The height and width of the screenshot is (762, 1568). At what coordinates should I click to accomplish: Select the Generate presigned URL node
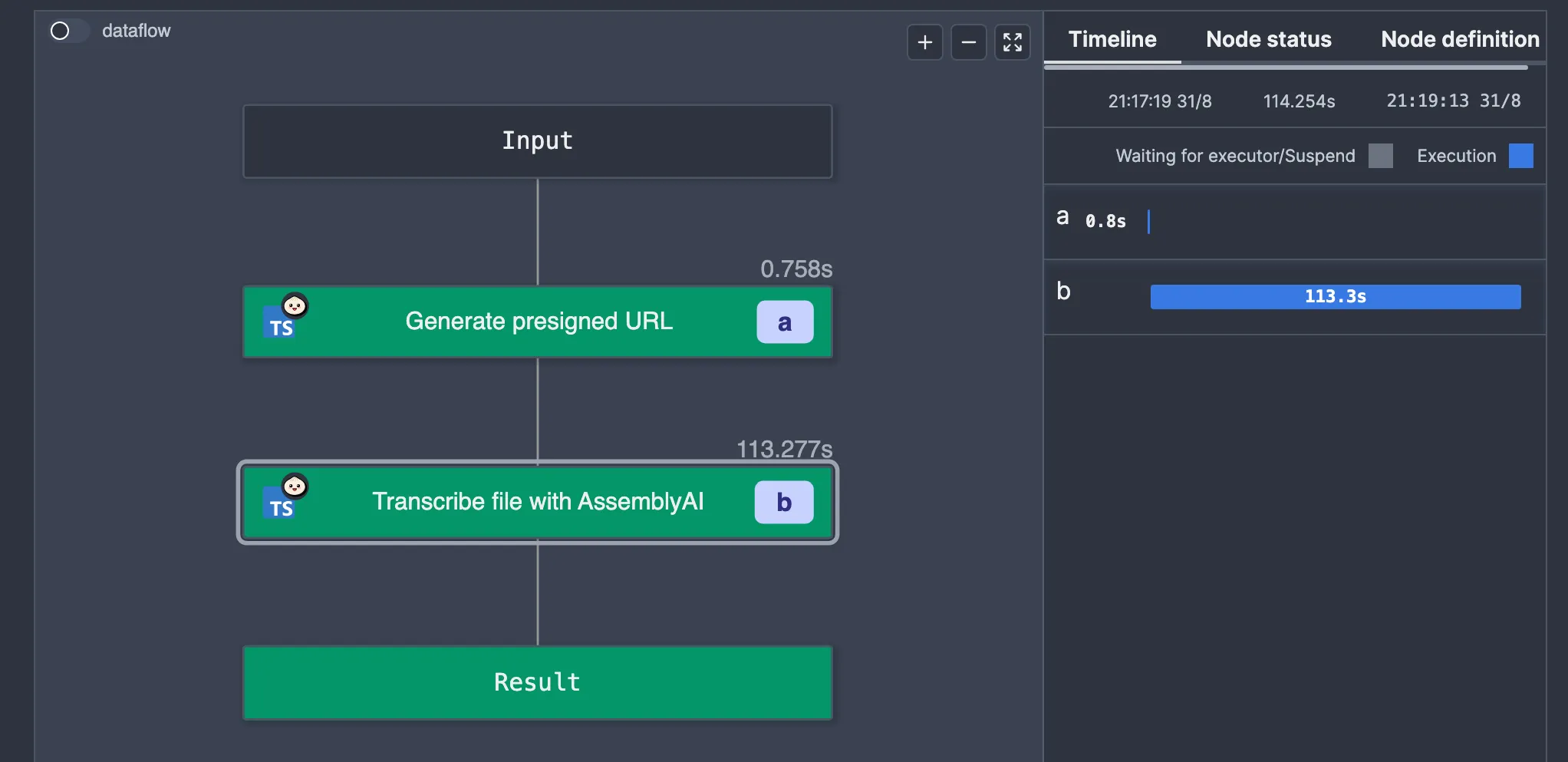[539, 322]
